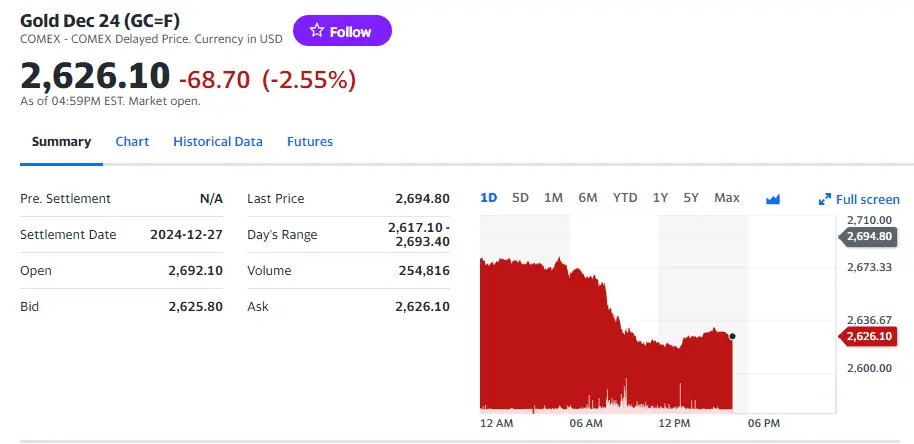
Task: Switch to the Summary tab
Action: coord(61,142)
